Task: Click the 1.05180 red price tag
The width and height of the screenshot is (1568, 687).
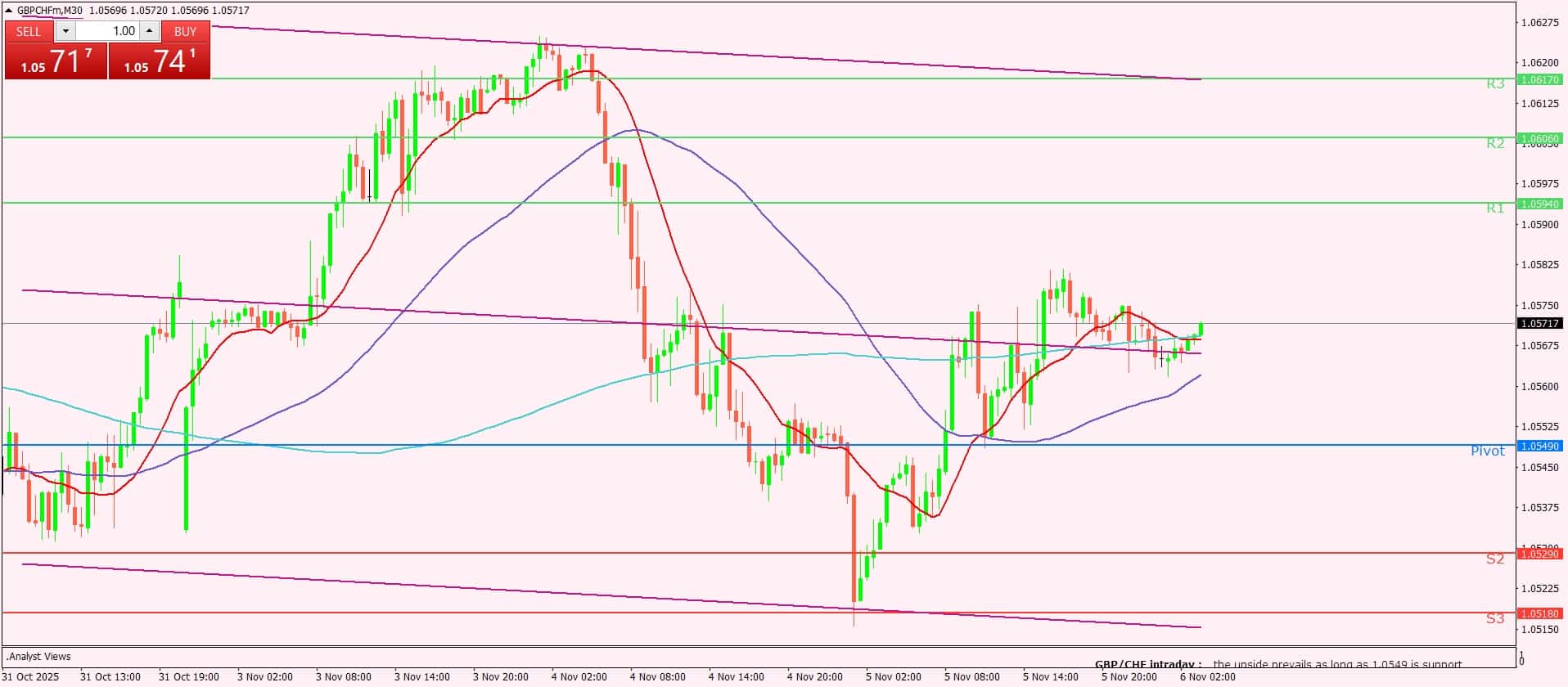Action: click(1539, 613)
